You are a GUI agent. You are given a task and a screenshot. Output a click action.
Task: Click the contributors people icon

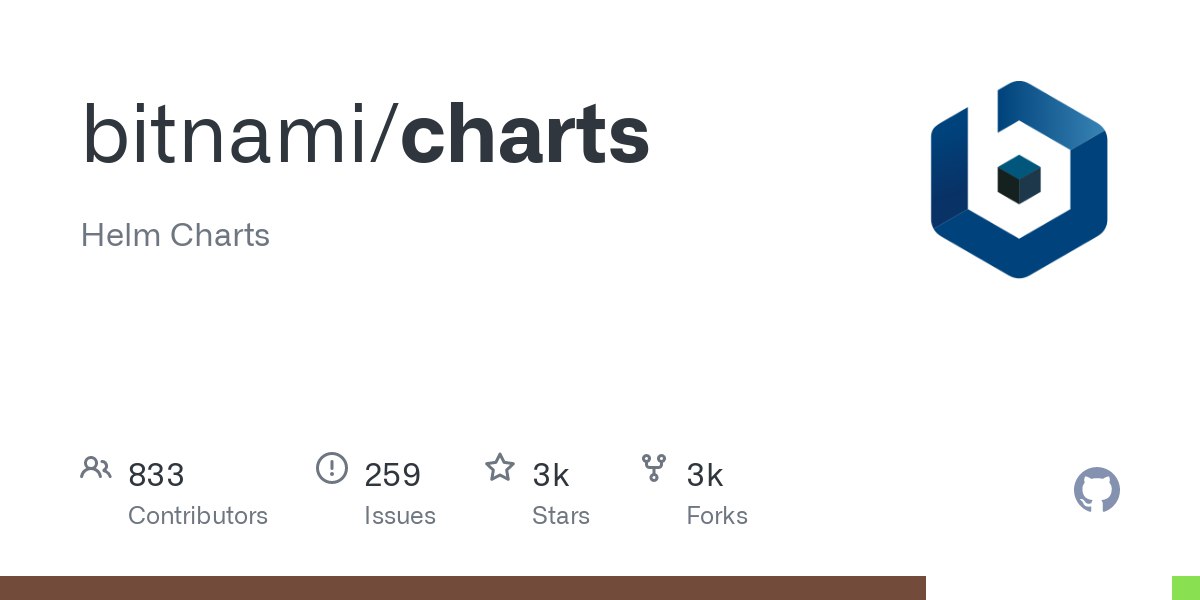point(96,467)
